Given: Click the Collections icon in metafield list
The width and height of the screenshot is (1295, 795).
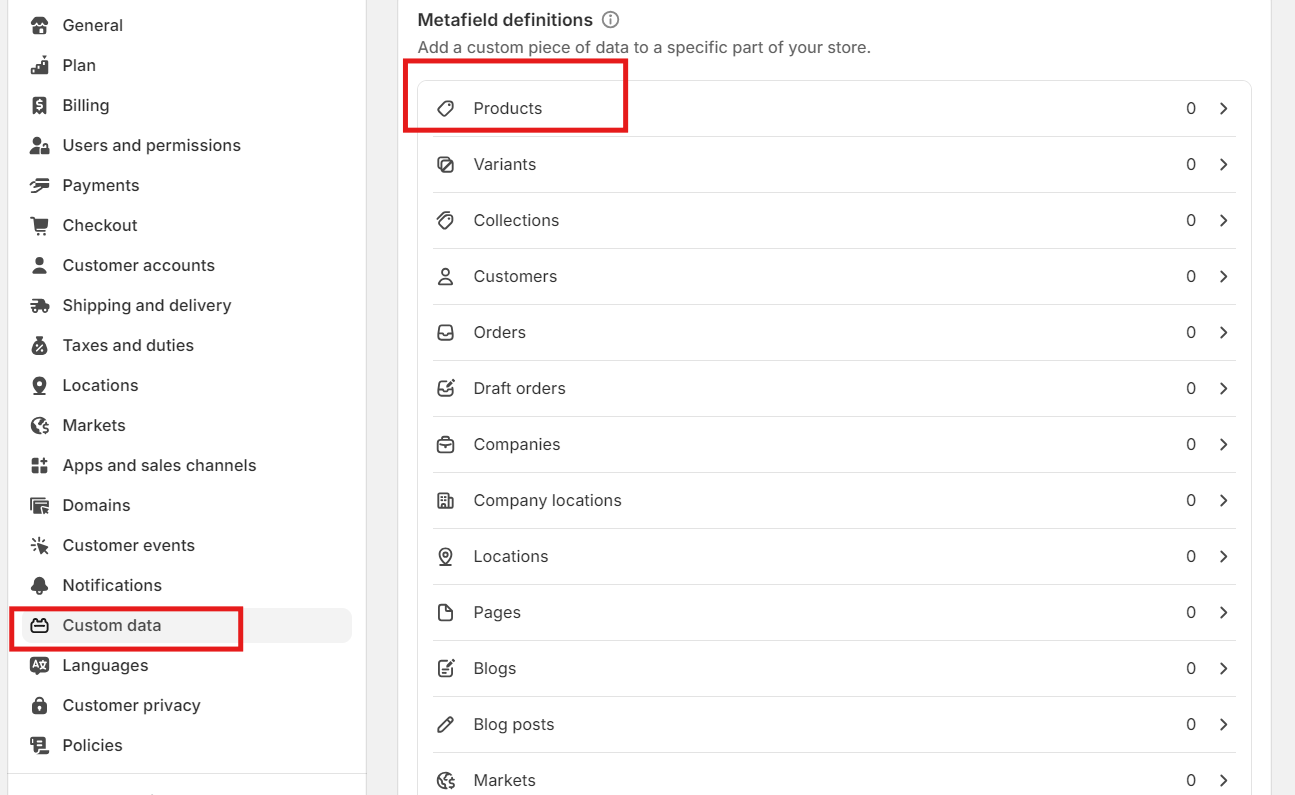Looking at the screenshot, I should coord(446,220).
